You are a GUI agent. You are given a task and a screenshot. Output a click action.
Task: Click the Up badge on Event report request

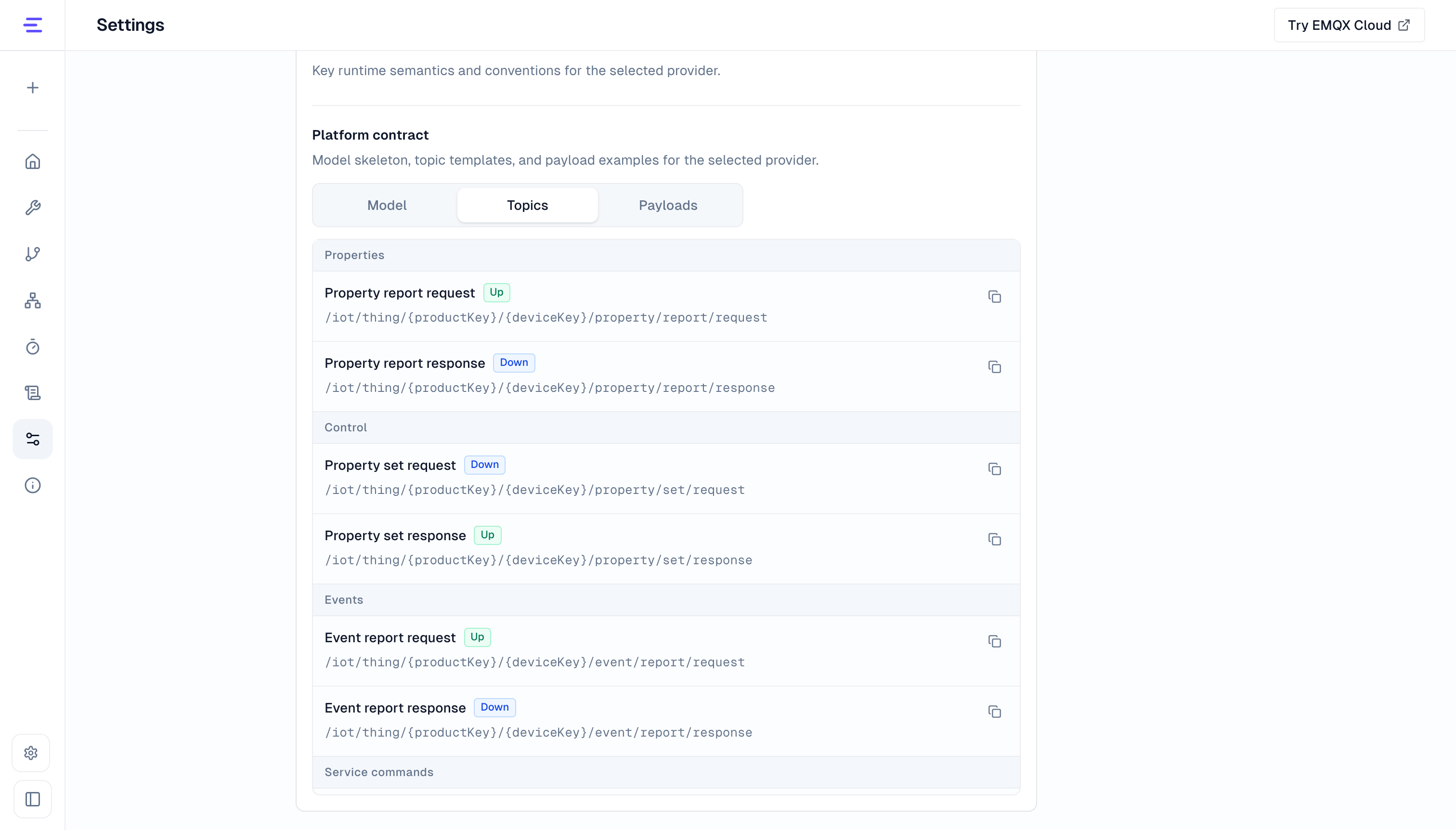click(477, 637)
